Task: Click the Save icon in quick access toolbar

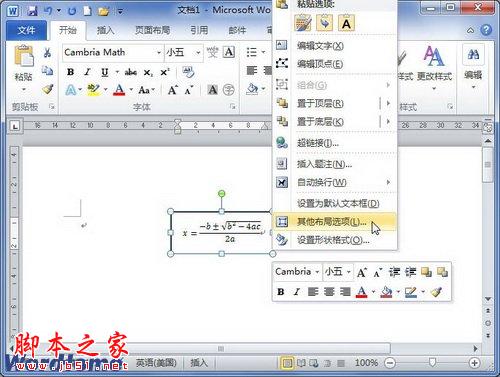Action: click(32, 11)
